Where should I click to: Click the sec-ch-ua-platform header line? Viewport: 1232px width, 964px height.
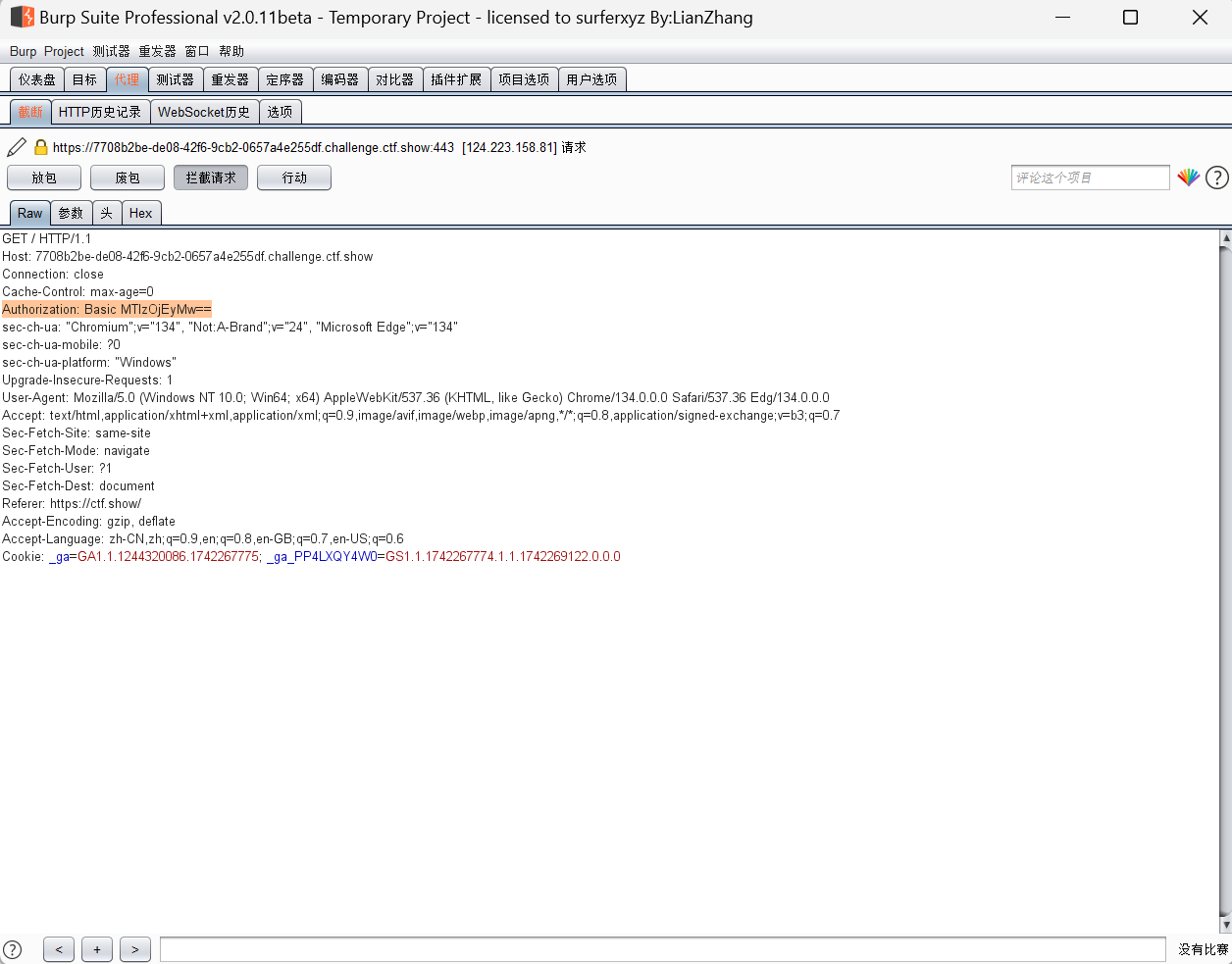click(x=88, y=362)
